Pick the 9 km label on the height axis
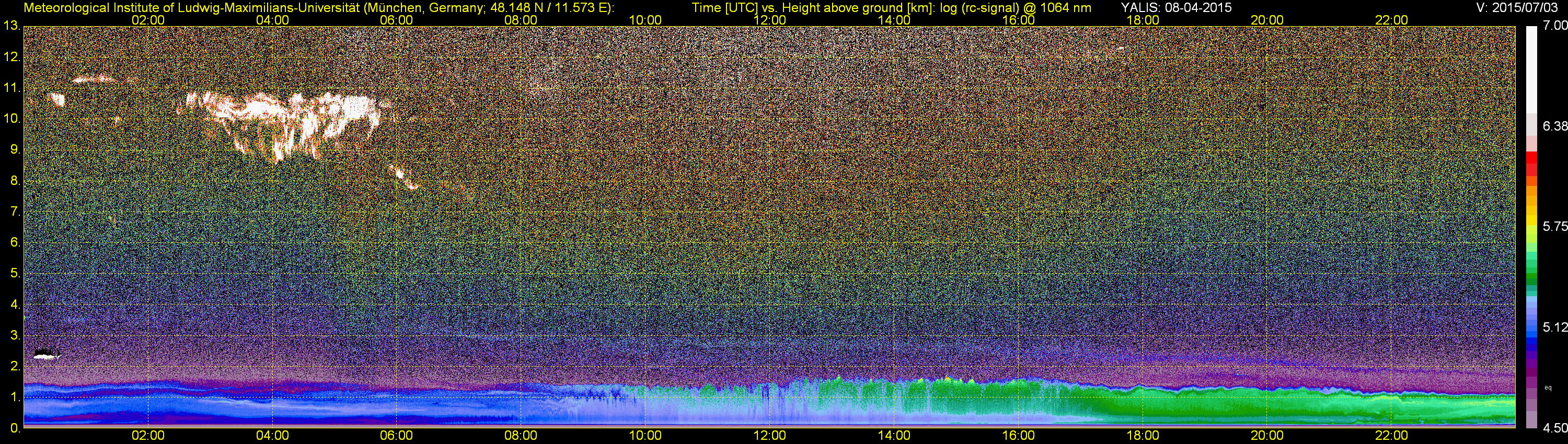1568x444 pixels. coord(15,149)
